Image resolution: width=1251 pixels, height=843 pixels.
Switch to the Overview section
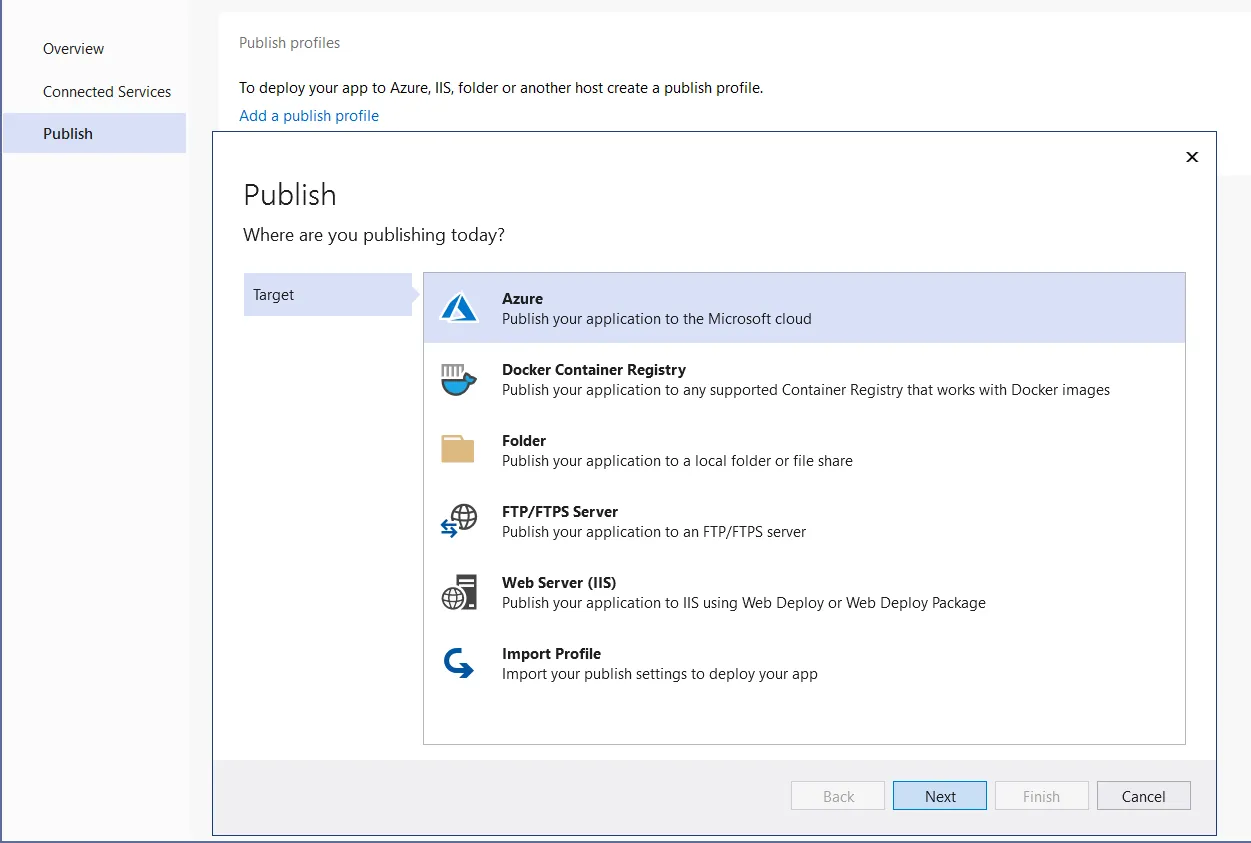pyautogui.click(x=73, y=48)
